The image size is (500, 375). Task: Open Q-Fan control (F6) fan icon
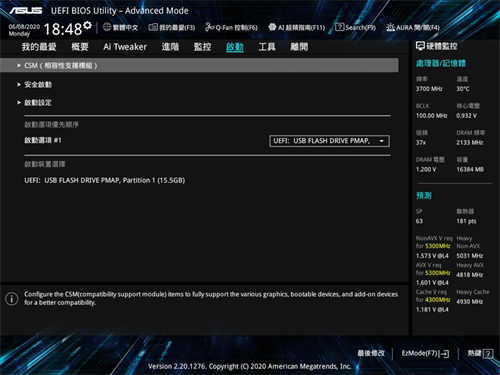pos(209,27)
